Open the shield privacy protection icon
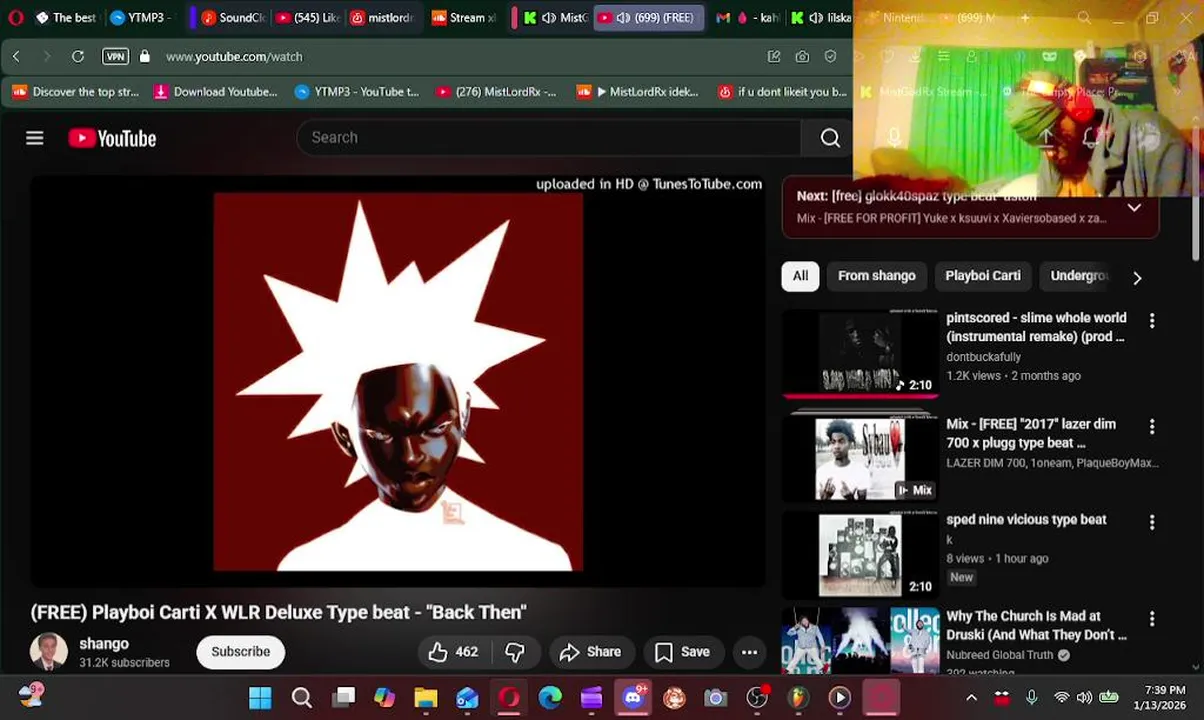Screen dimensions: 1204x720 830,56
